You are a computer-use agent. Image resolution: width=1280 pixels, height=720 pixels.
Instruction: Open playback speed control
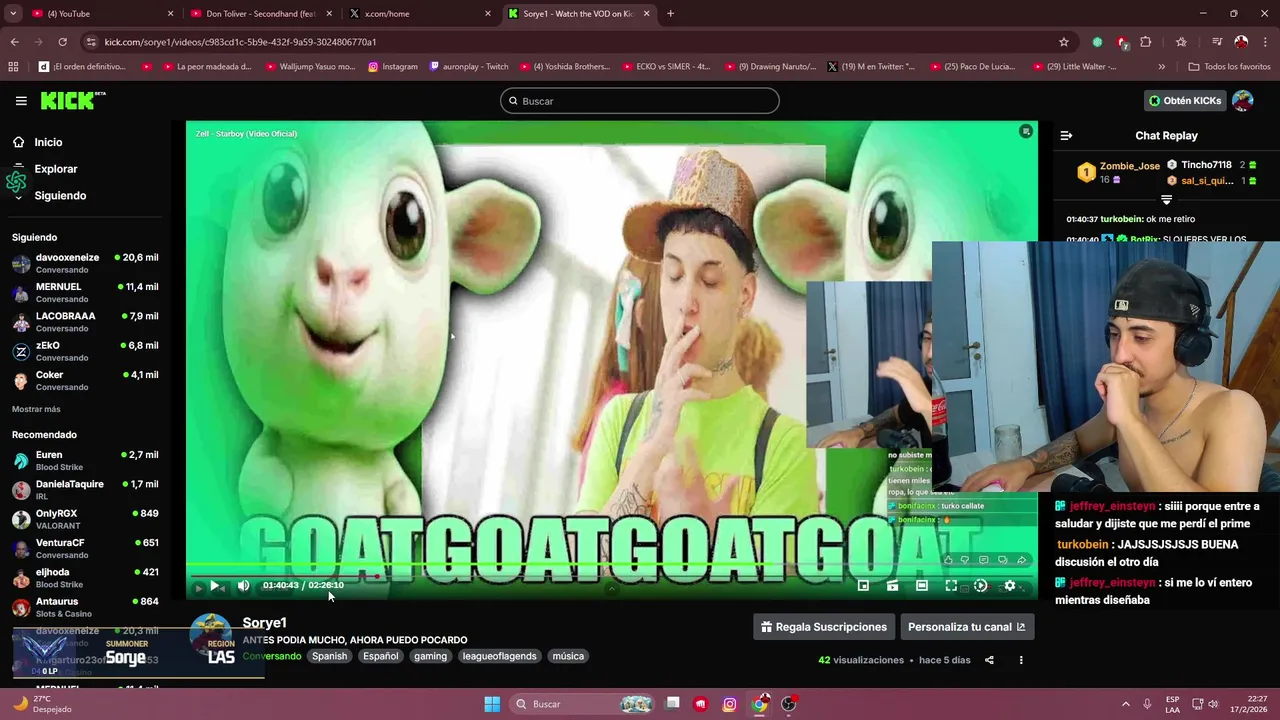coord(980,586)
